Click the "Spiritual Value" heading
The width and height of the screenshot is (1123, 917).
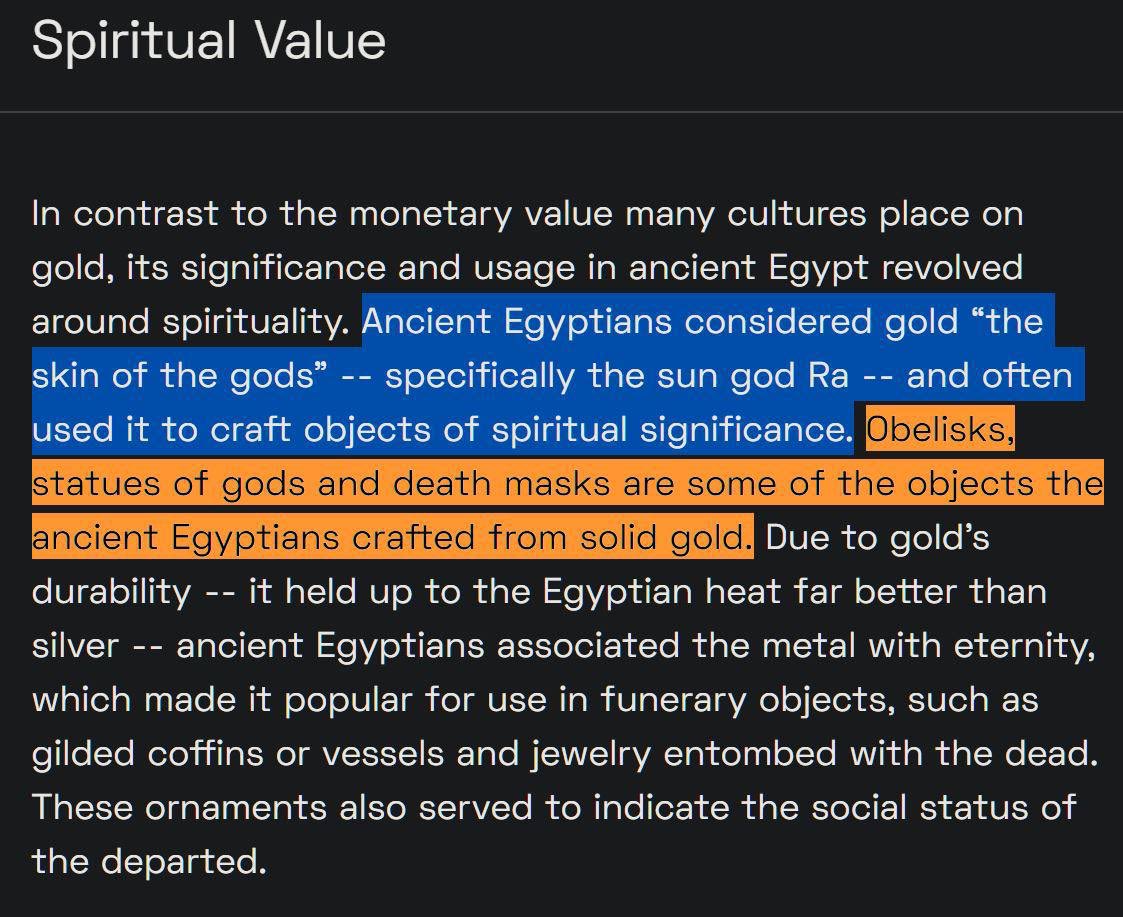click(208, 42)
